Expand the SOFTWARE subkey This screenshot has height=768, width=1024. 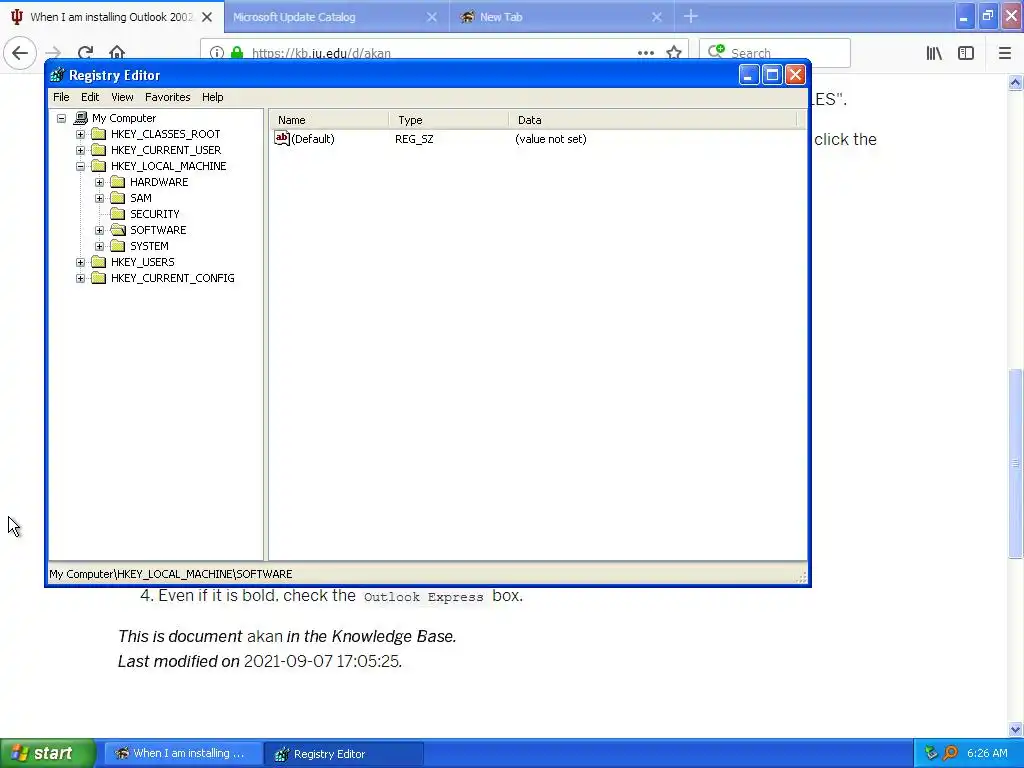99,231
